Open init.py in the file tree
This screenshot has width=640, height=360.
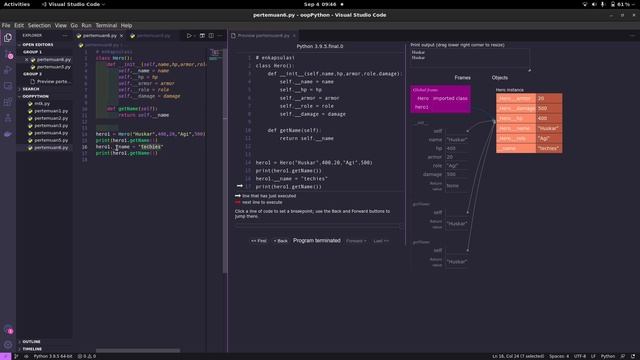pos(42,104)
